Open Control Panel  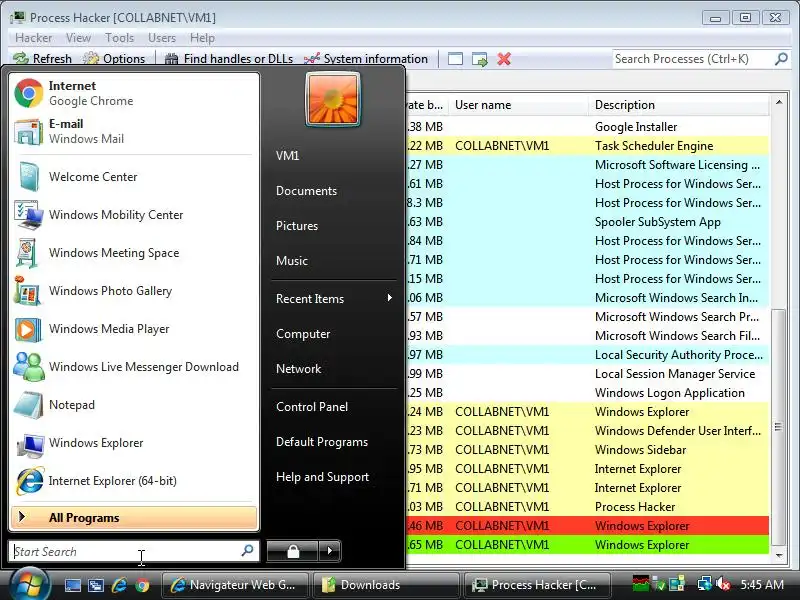click(x=312, y=407)
